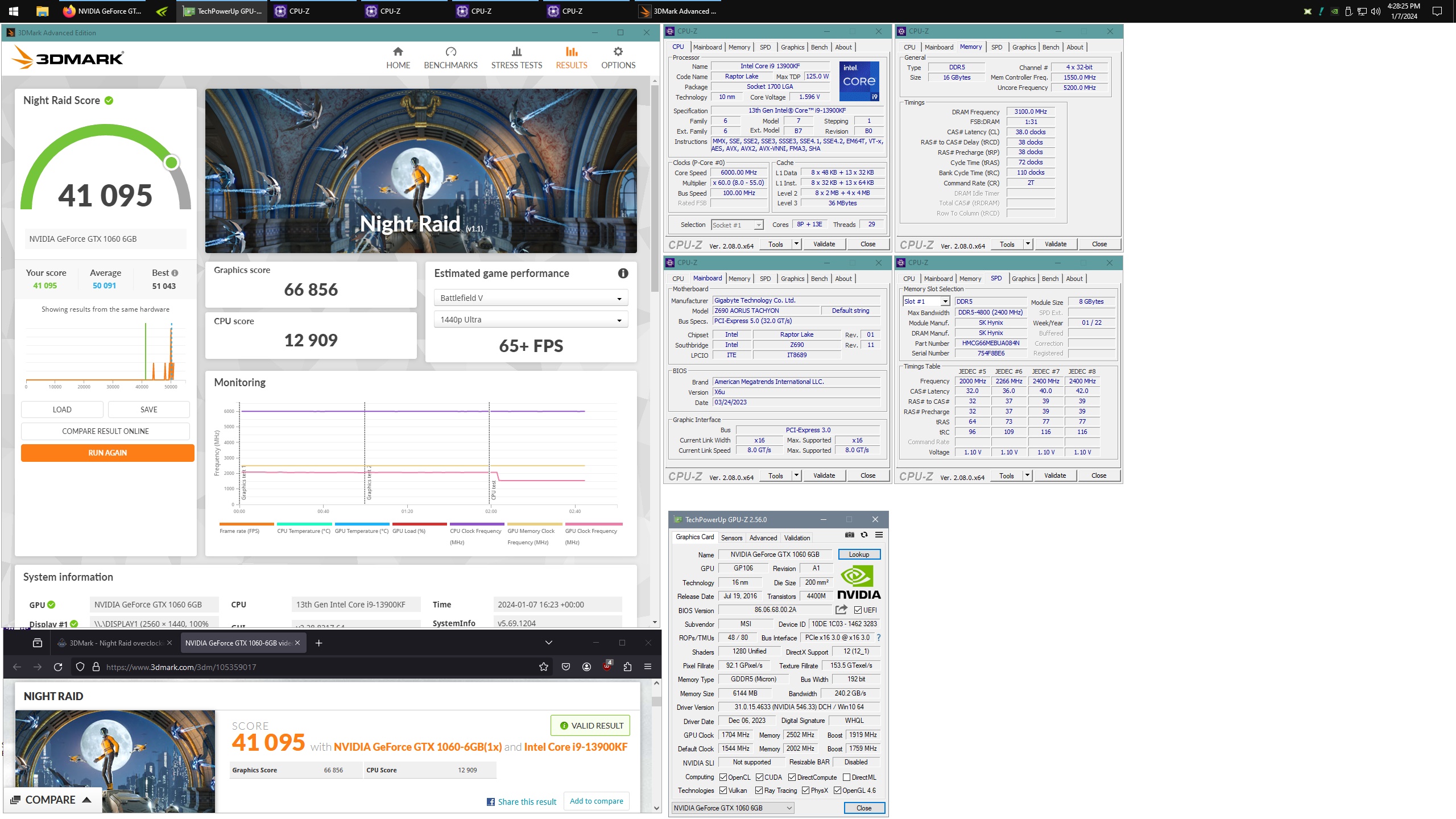Bookmark this page with the star icon
This screenshot has height=819, width=1456.
(544, 667)
